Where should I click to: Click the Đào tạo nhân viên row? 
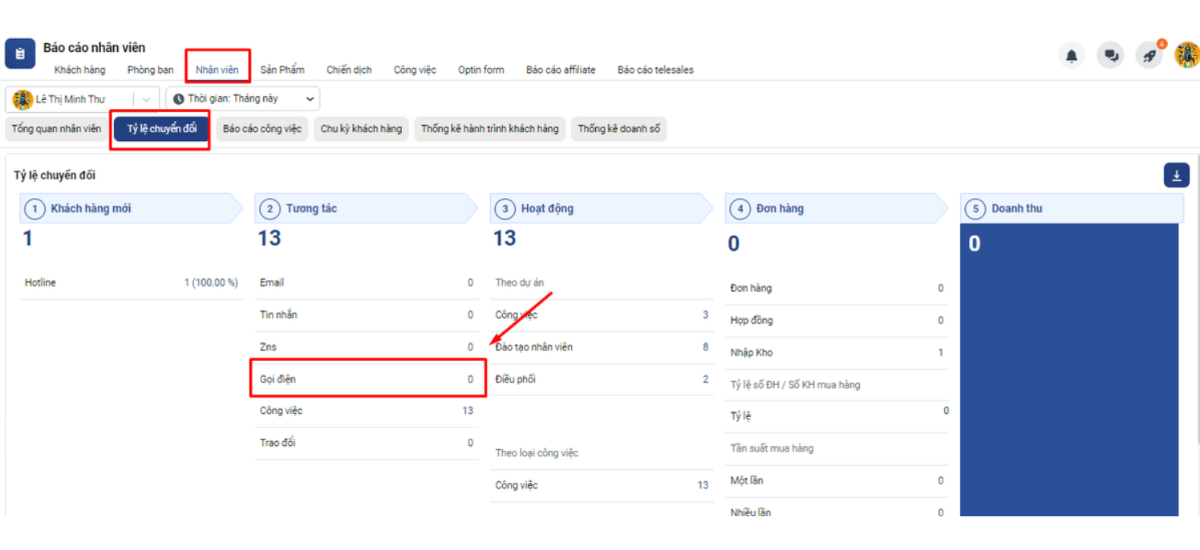(x=601, y=347)
